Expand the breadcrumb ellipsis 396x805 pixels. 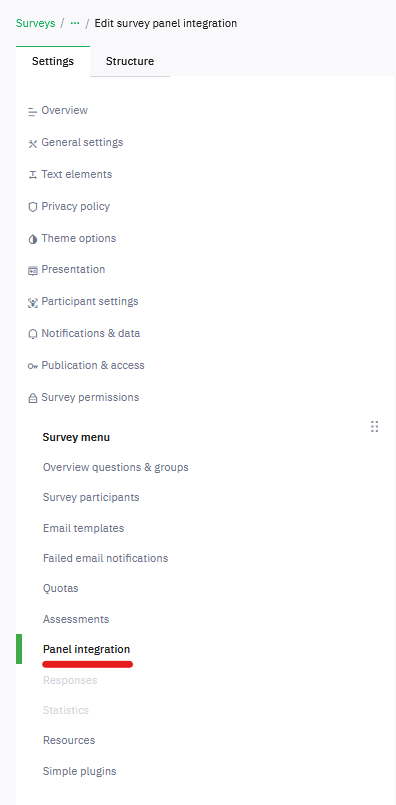[75, 24]
